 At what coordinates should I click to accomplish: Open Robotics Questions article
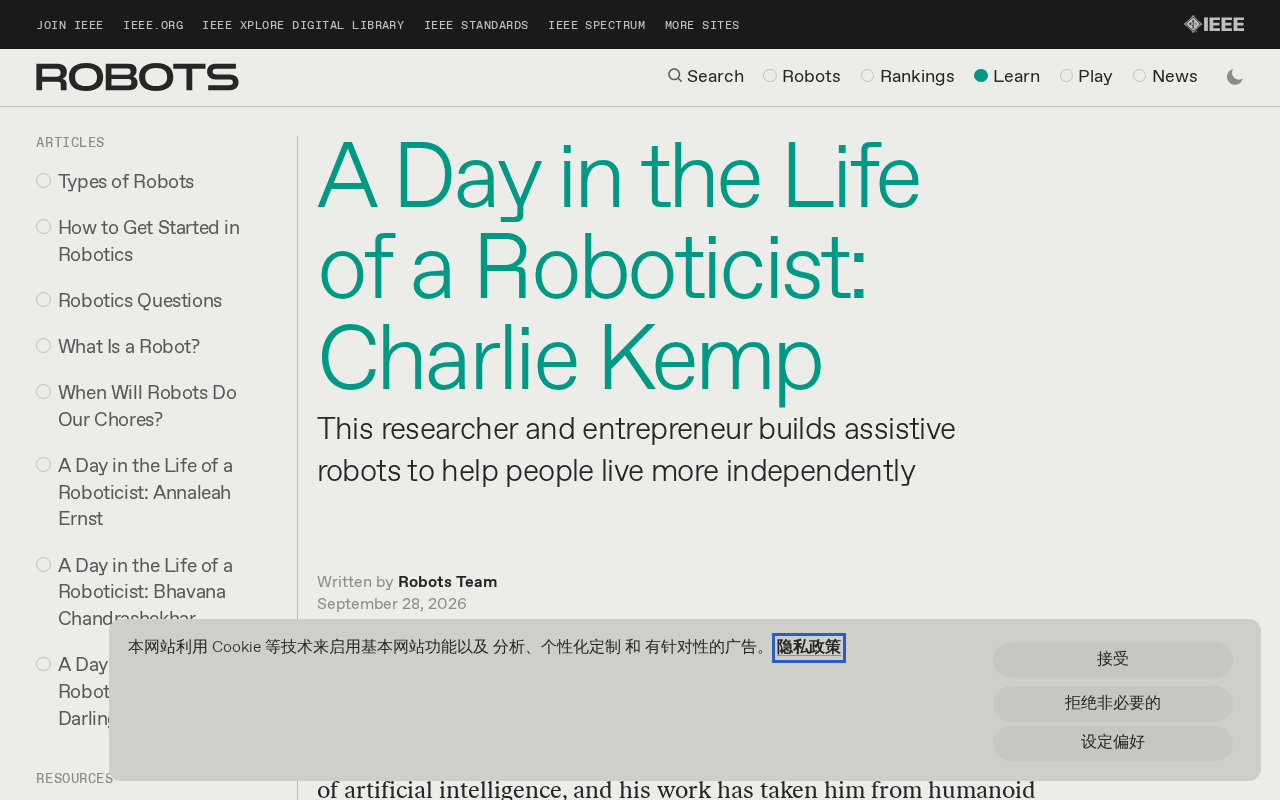tap(140, 300)
